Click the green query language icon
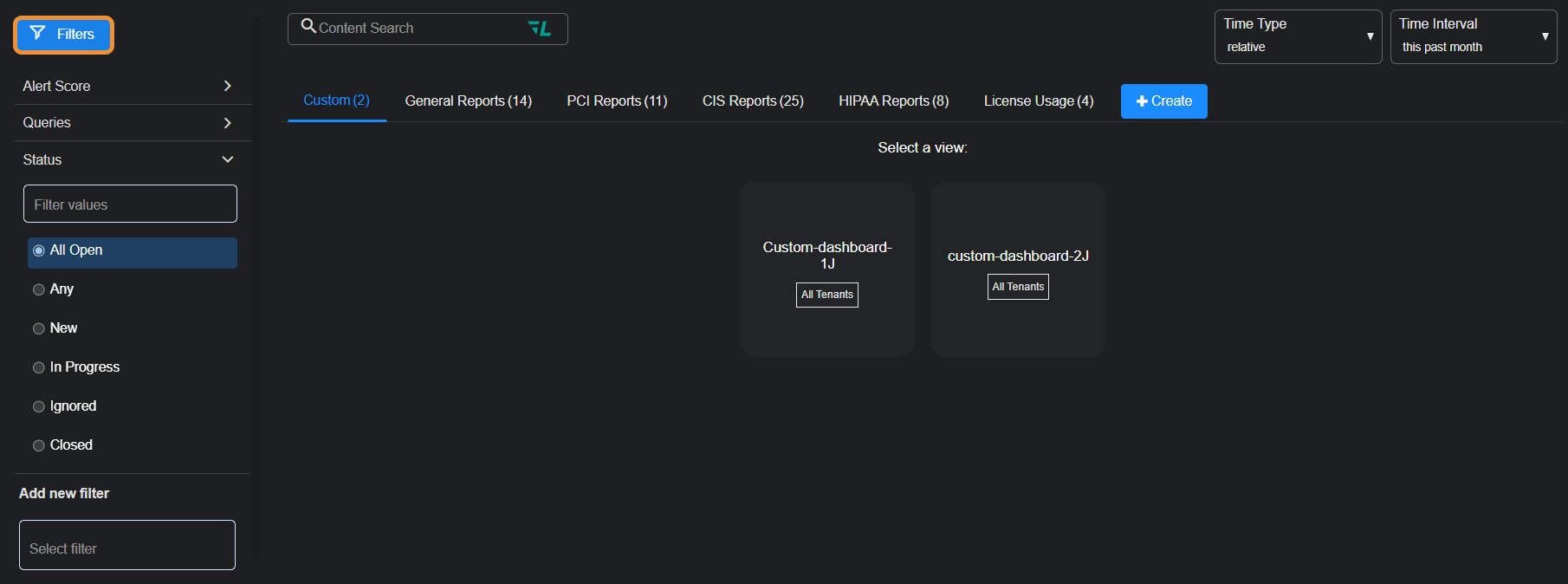The image size is (1568, 584). tap(540, 29)
